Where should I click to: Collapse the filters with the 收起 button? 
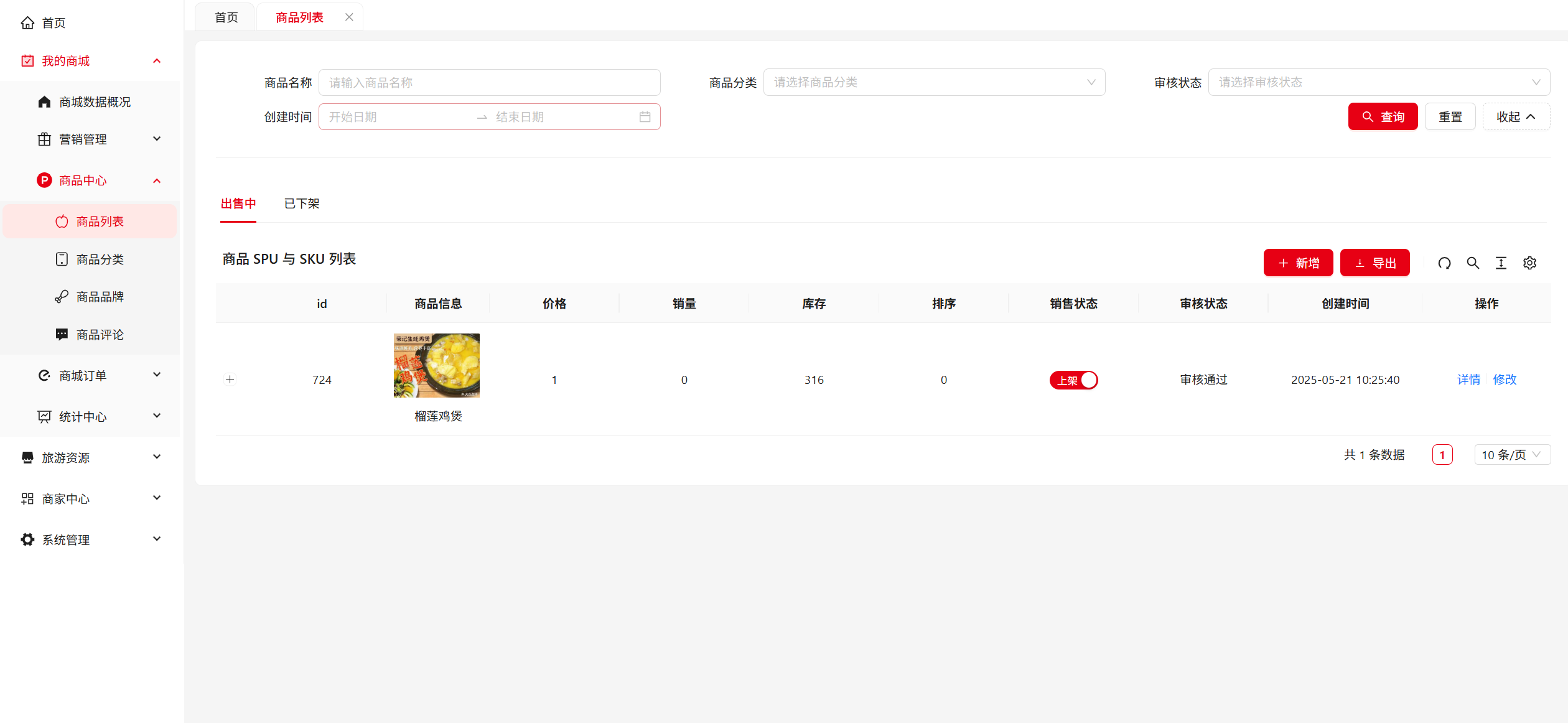[1516, 117]
